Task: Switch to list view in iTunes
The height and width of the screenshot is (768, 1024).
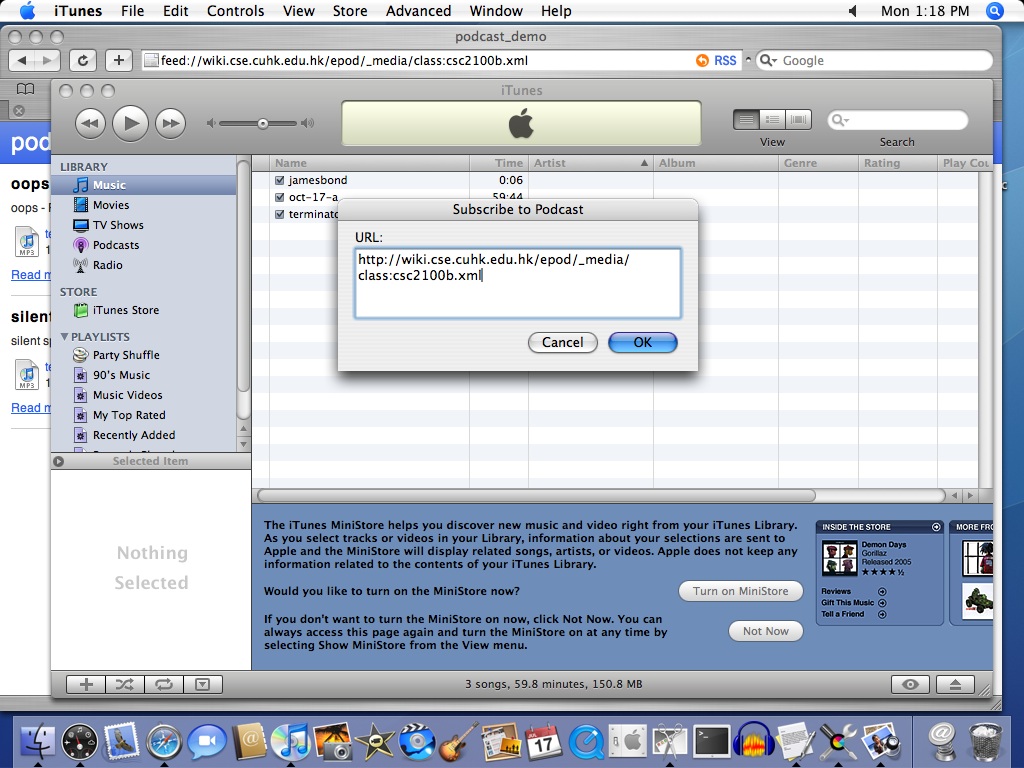Action: click(x=746, y=120)
